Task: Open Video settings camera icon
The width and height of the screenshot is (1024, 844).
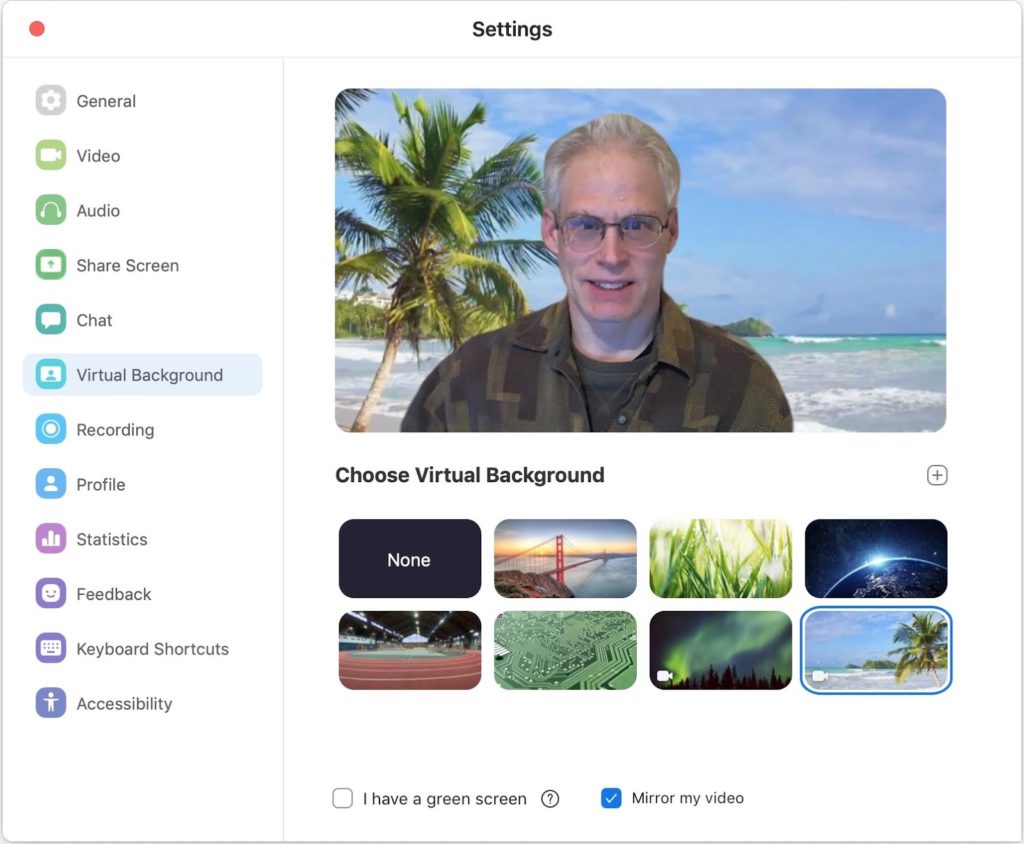Action: tap(50, 156)
